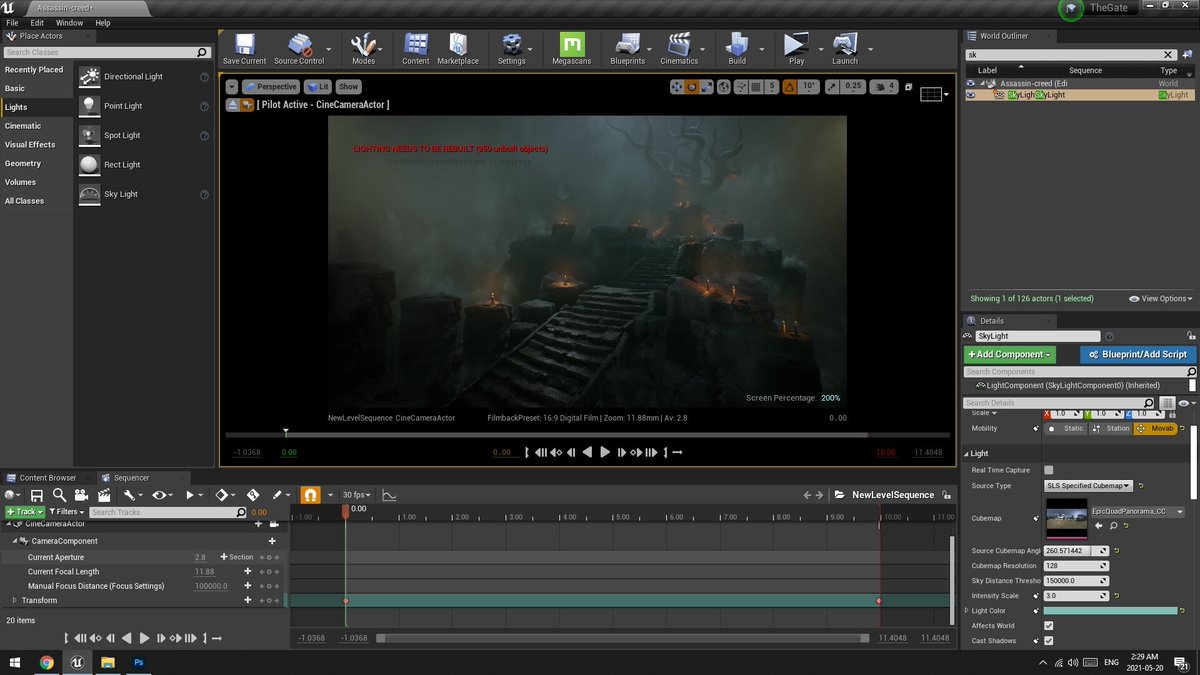This screenshot has width=1200, height=675.
Task: Open the Content browser toolbar icon
Action: click(x=416, y=48)
